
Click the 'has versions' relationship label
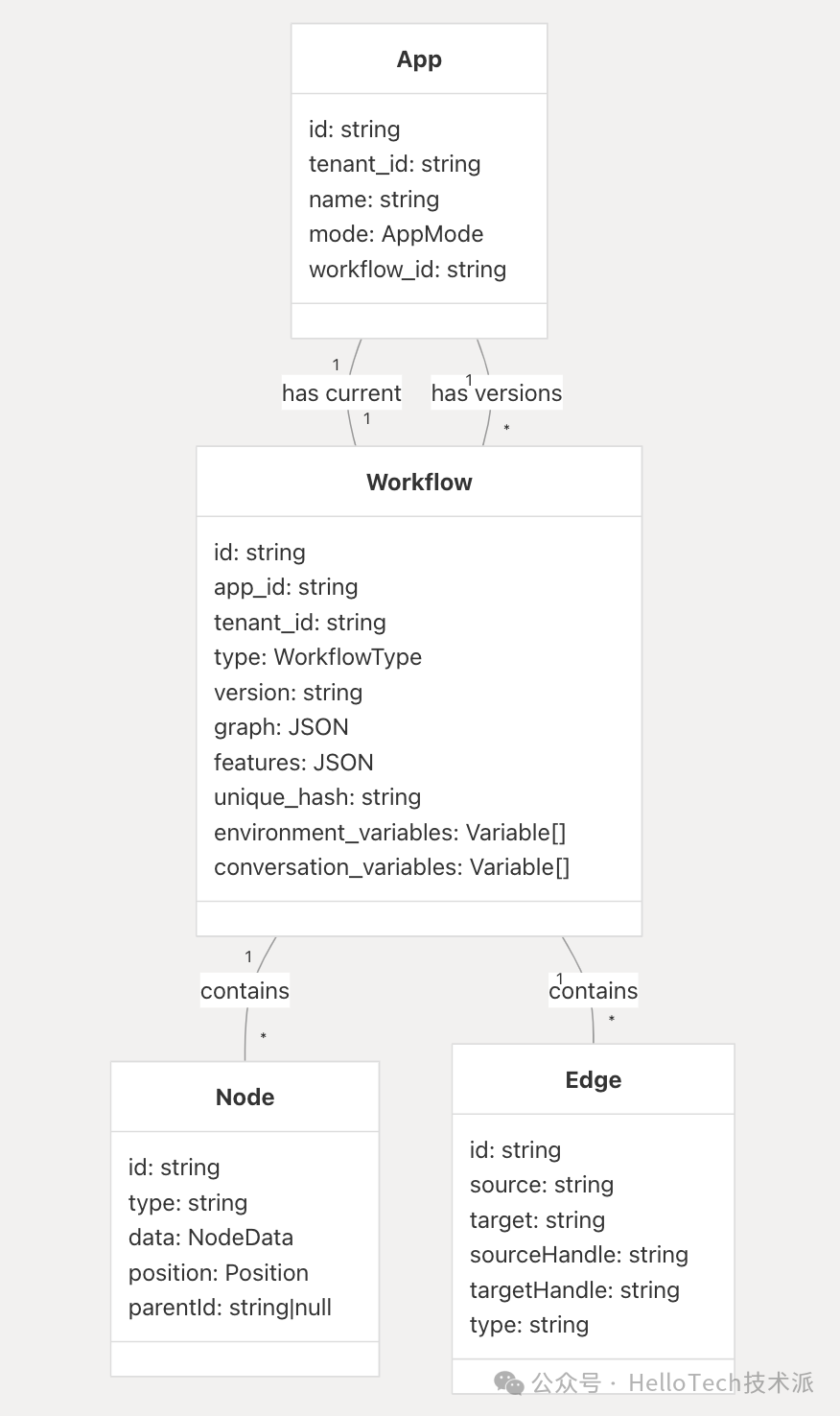click(x=496, y=393)
